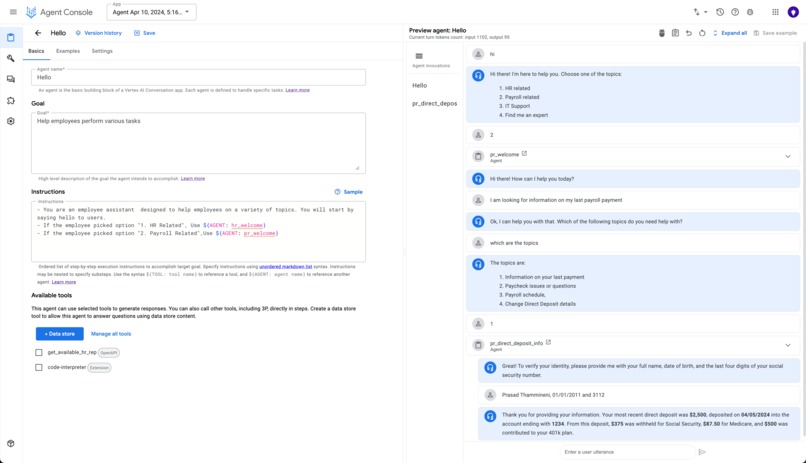Screen dimensions: 806x463
Task: Open the puzzle-piece integrations icon in sidebar
Action: click(11, 100)
